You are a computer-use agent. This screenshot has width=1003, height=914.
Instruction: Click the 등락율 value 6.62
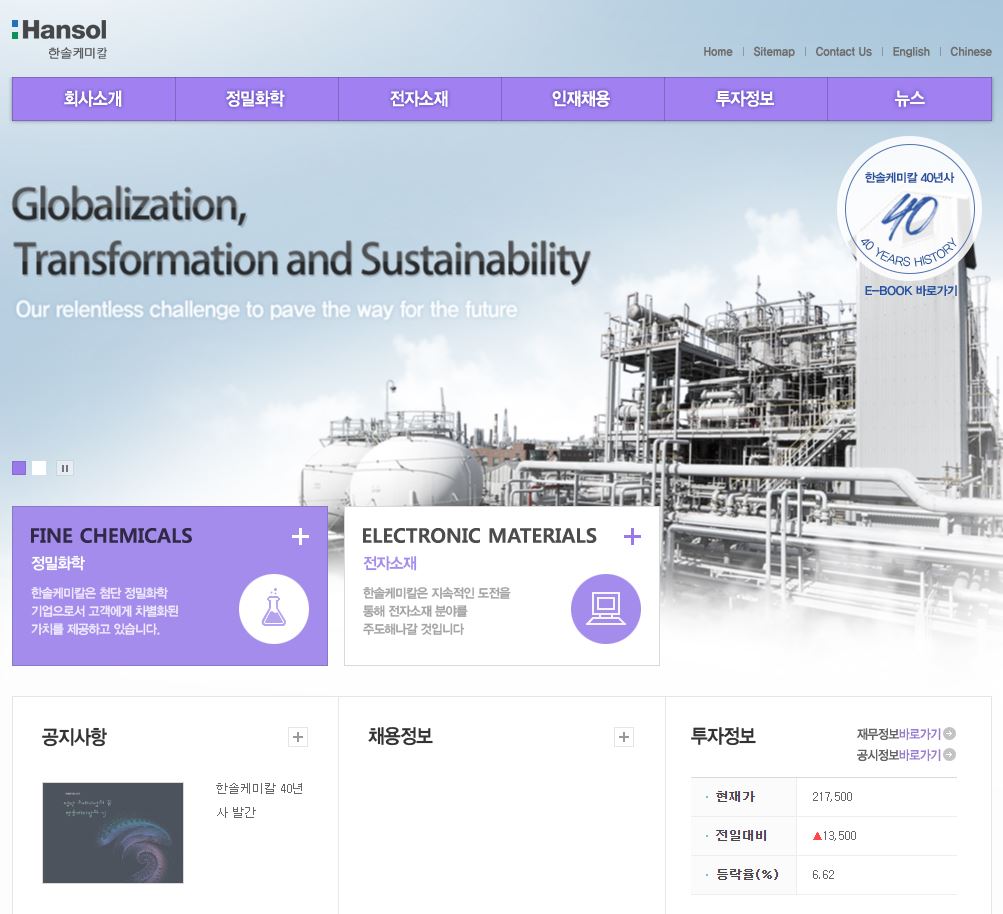823,874
